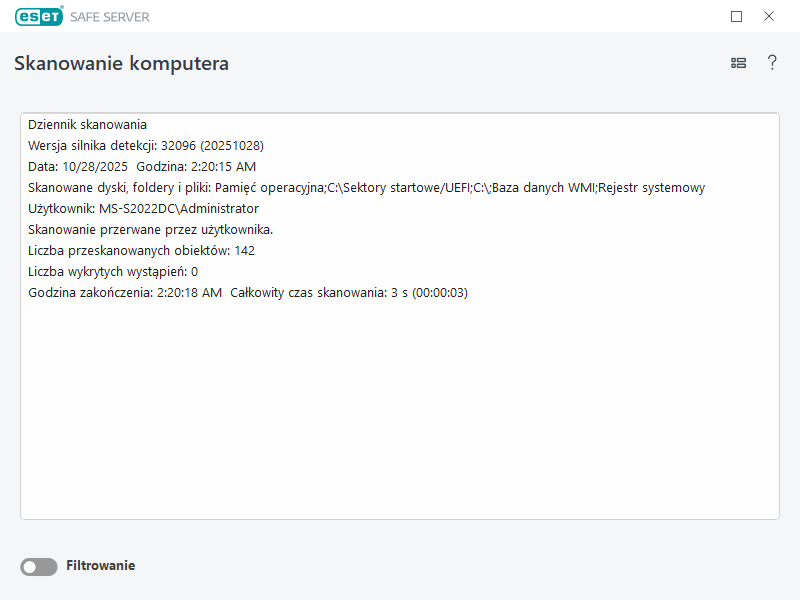The width and height of the screenshot is (800, 600).
Task: Click the 'Skanowanie komputera' page heading
Action: click(121, 64)
